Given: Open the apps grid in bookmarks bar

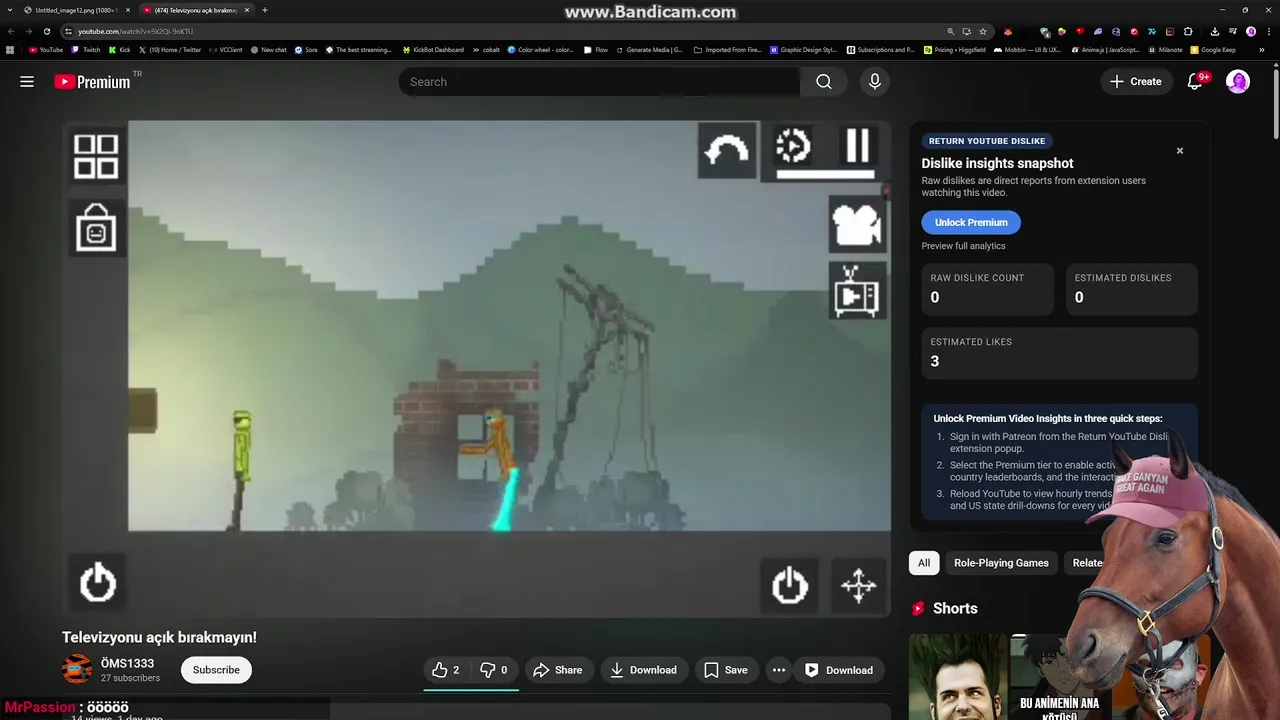Looking at the screenshot, I should (10, 49).
